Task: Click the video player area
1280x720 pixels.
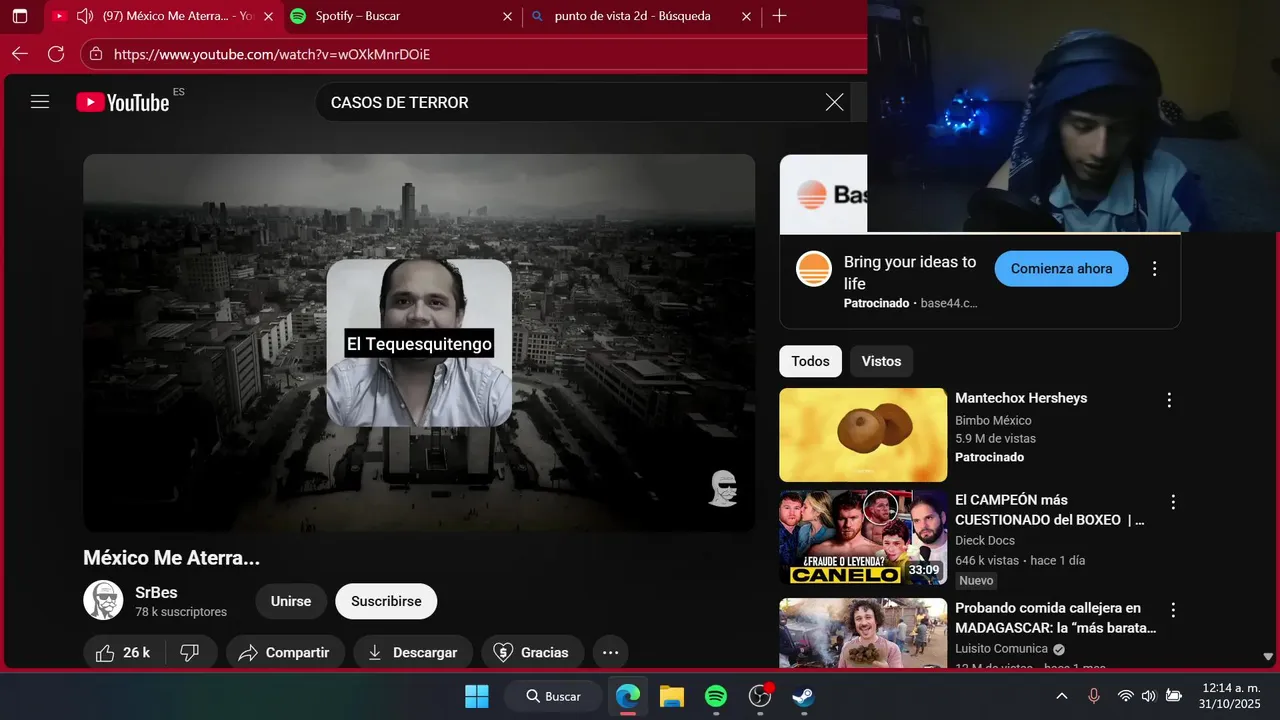Action: pyautogui.click(x=419, y=343)
